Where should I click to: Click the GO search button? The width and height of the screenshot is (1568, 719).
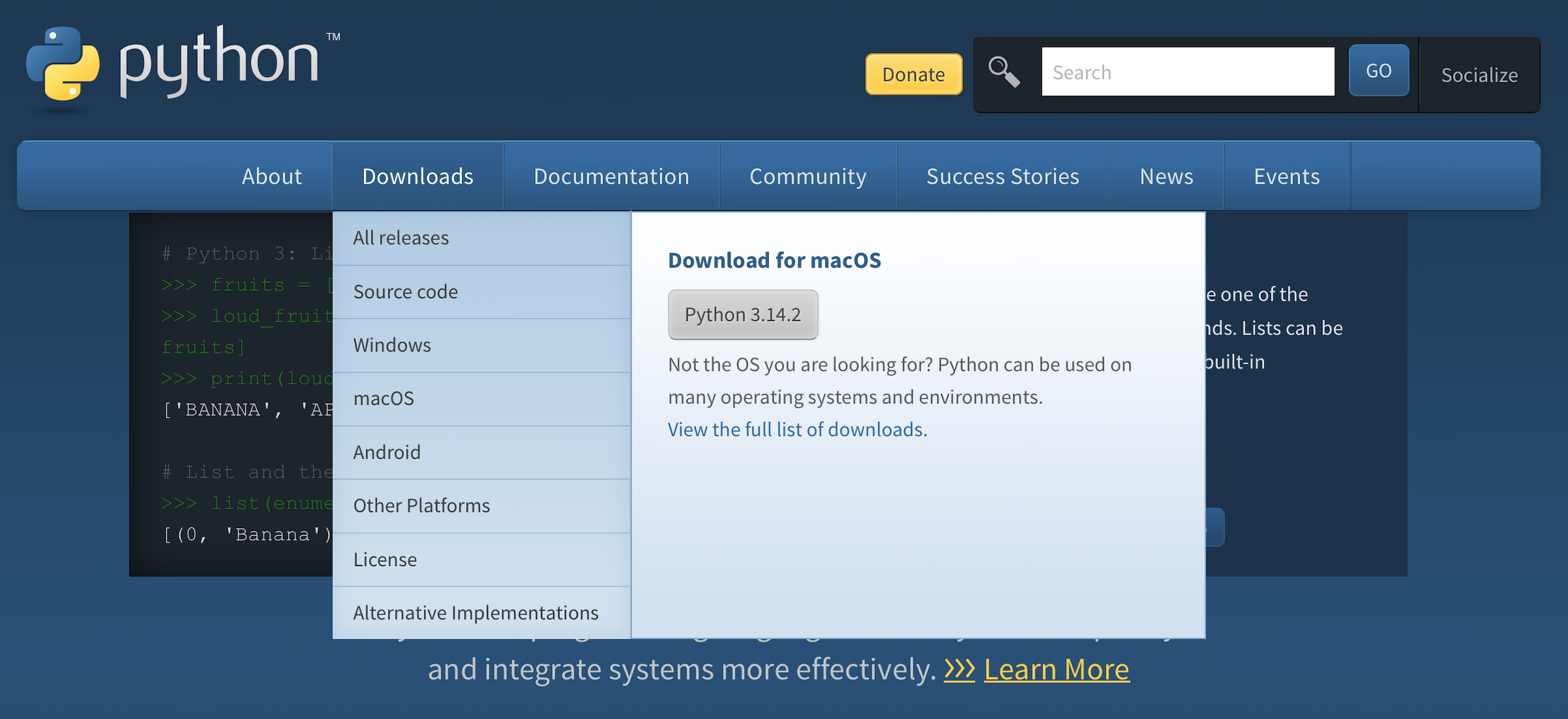[1379, 71]
